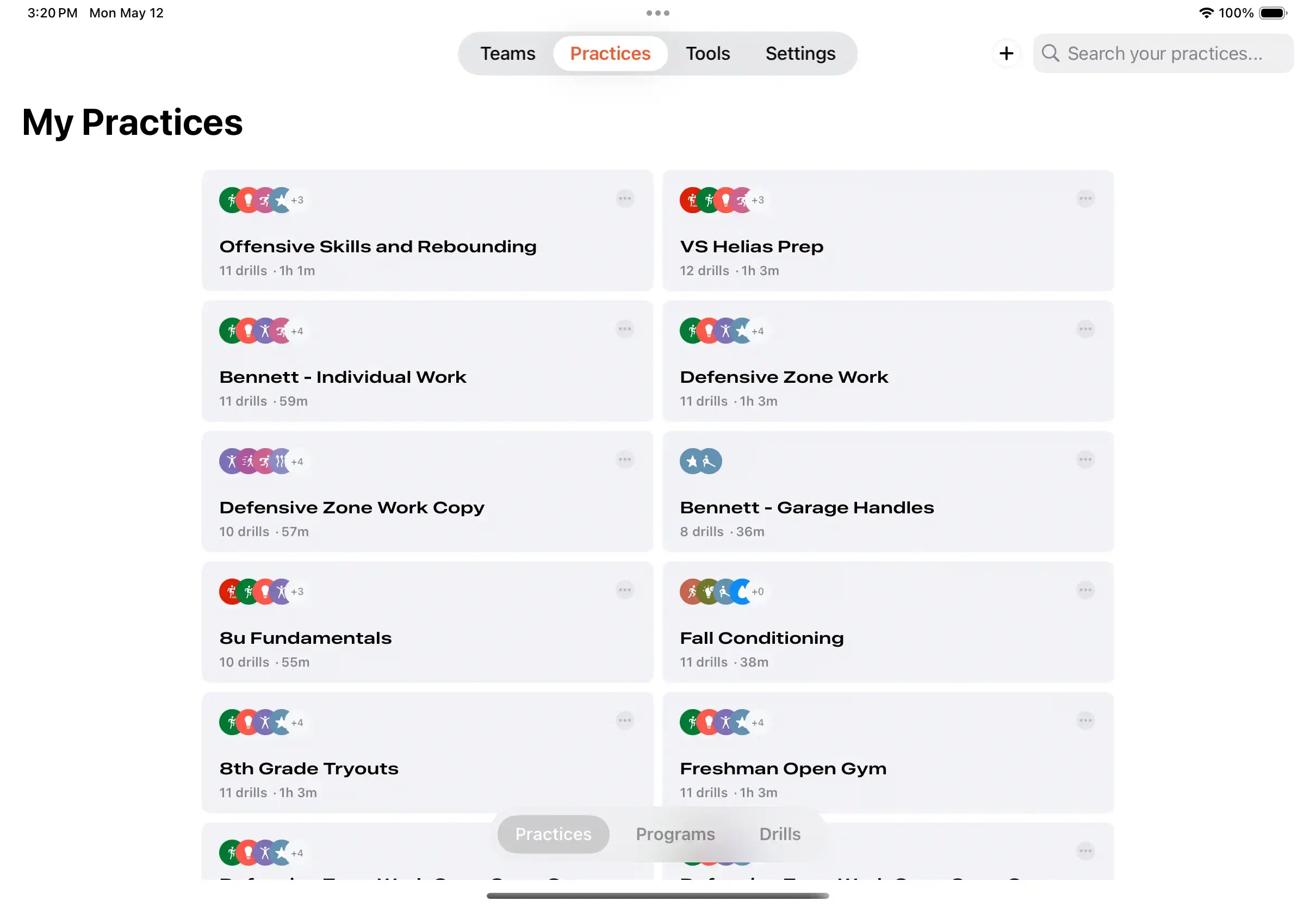
Task: Tap the search magnifier icon
Action: coord(1050,53)
